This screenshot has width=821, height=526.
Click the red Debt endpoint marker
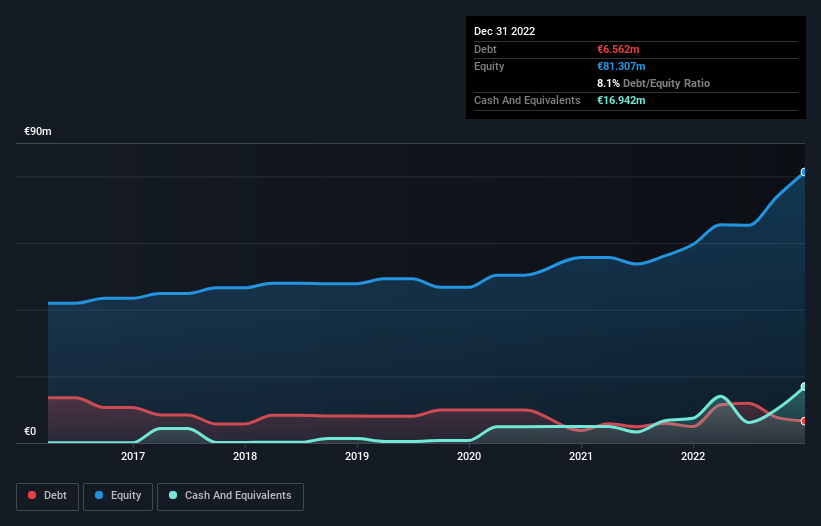tap(804, 421)
